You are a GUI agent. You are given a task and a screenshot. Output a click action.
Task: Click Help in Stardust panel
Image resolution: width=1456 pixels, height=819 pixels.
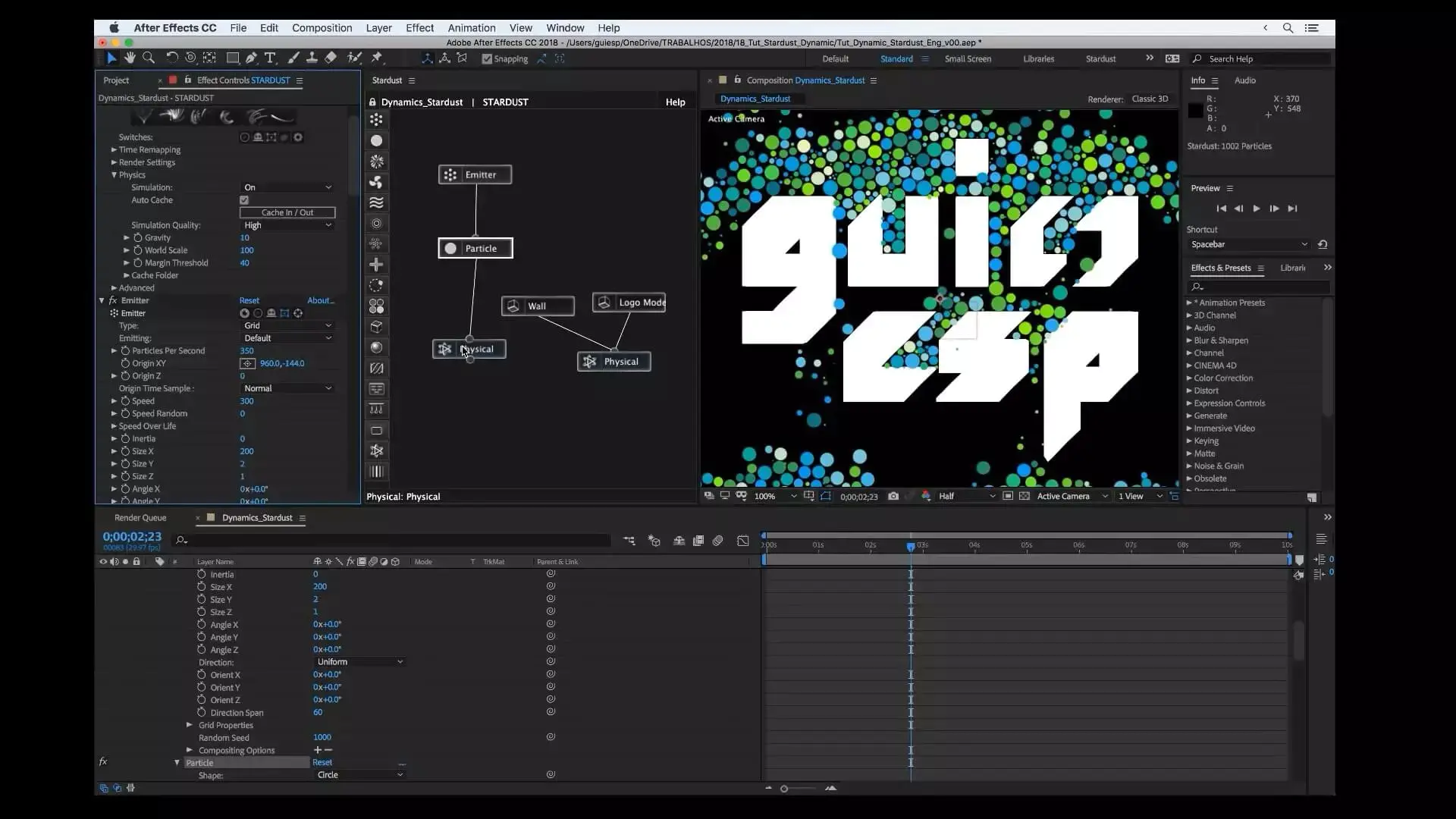coord(675,102)
